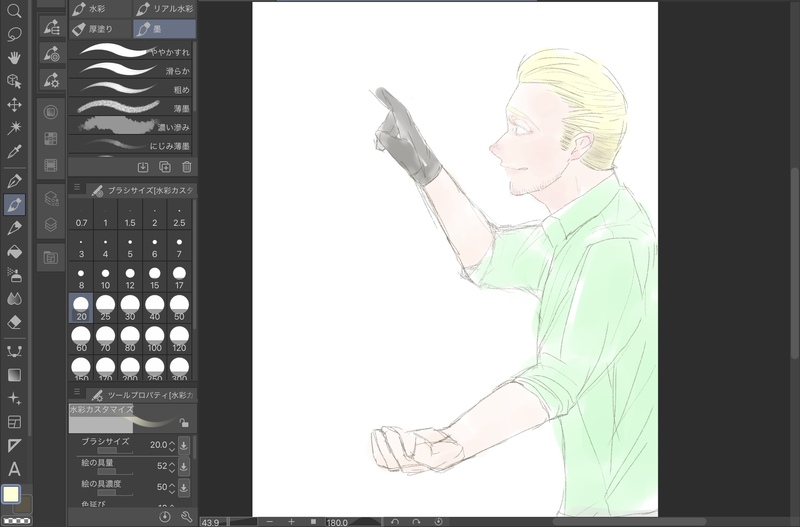The image size is (800, 527).
Task: Select the Fill bucket tool
Action: point(14,252)
